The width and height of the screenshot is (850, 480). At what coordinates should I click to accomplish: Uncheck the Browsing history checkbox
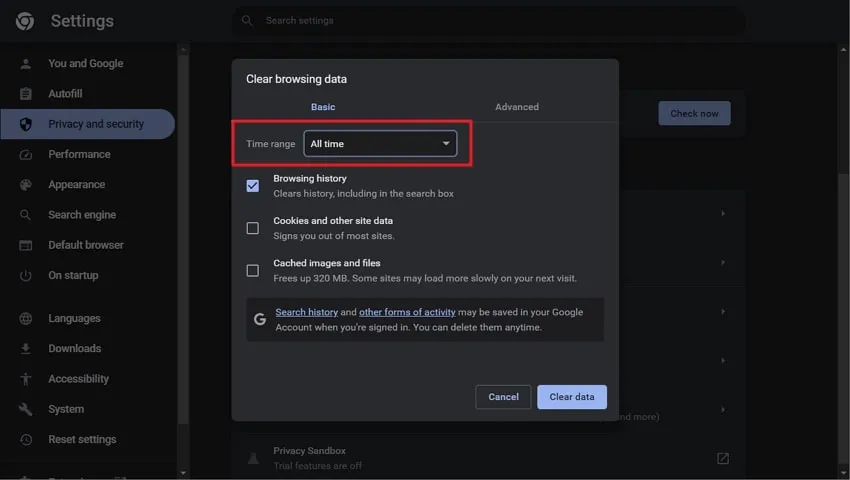tap(253, 186)
